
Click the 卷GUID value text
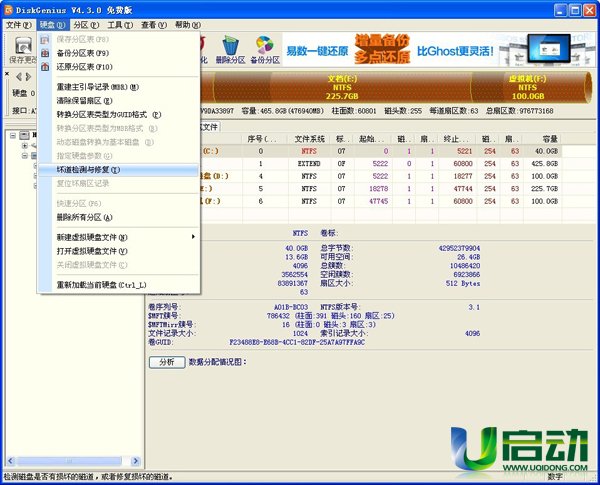click(x=297, y=342)
